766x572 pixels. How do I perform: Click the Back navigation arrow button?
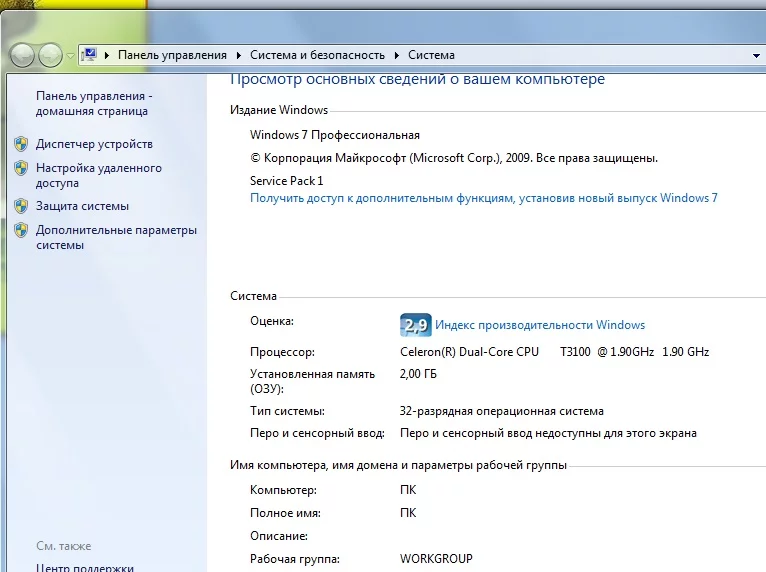point(22,55)
